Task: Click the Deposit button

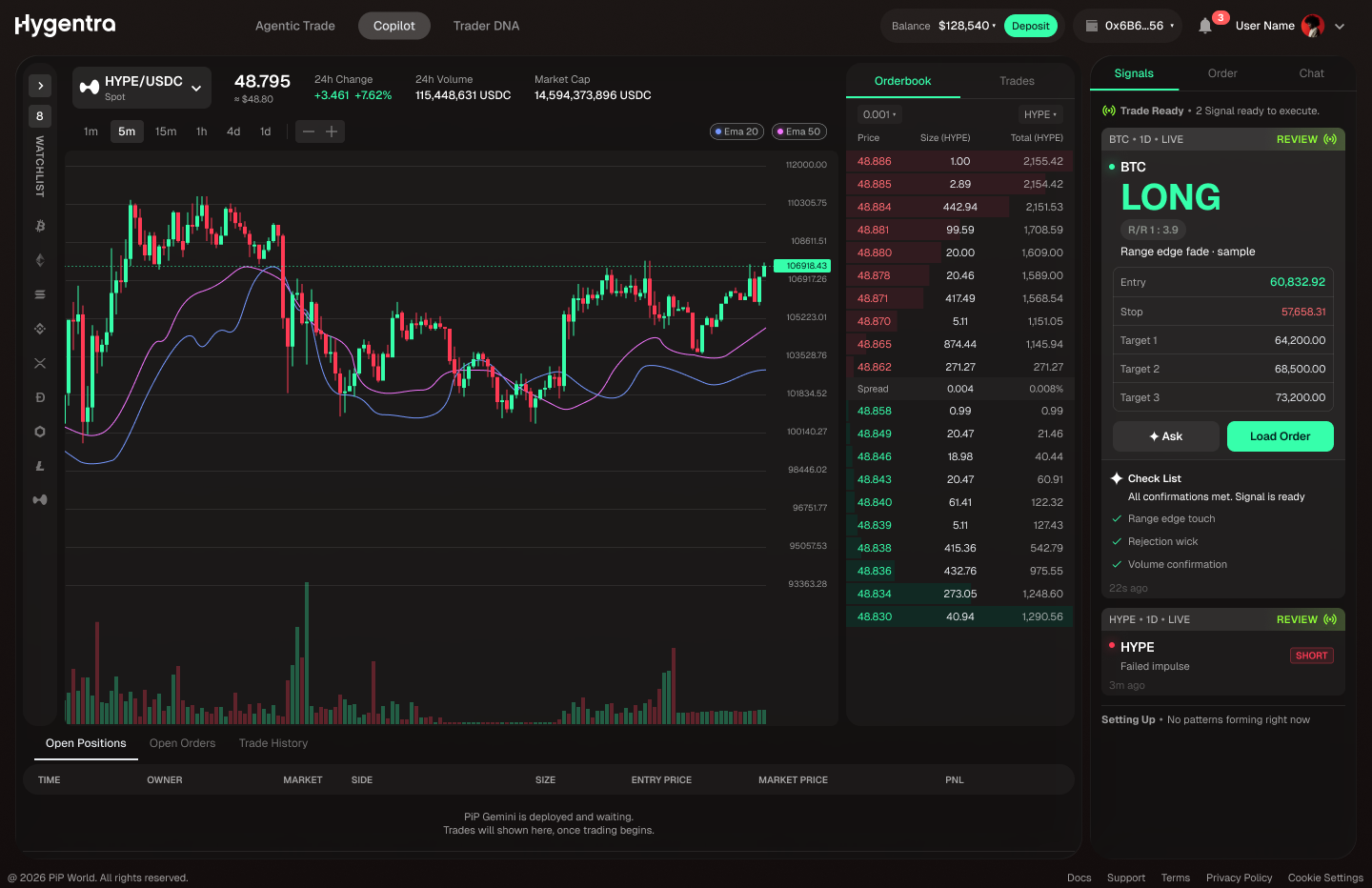Action: point(1031,26)
